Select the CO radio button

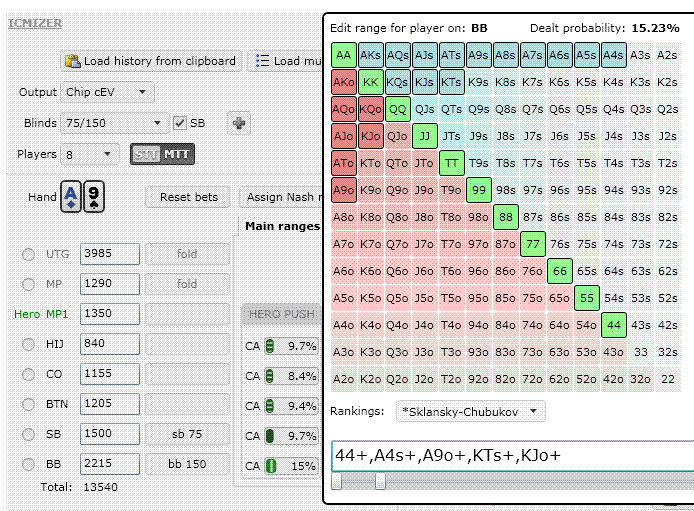point(28,374)
